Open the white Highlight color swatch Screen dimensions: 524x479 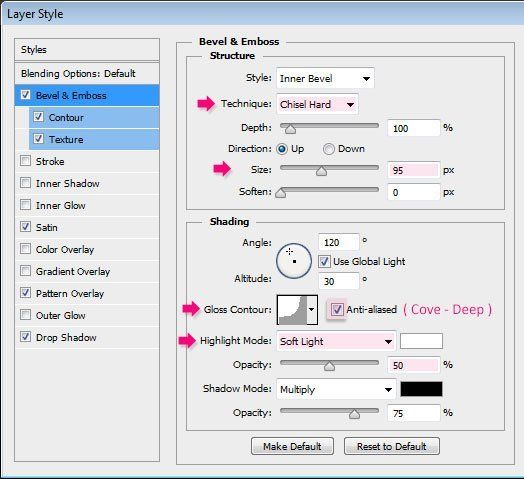pos(421,341)
